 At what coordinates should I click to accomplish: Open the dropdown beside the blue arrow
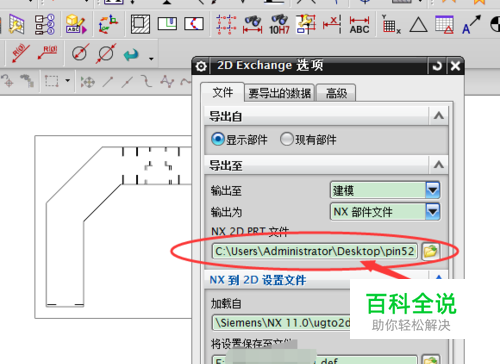point(151,59)
